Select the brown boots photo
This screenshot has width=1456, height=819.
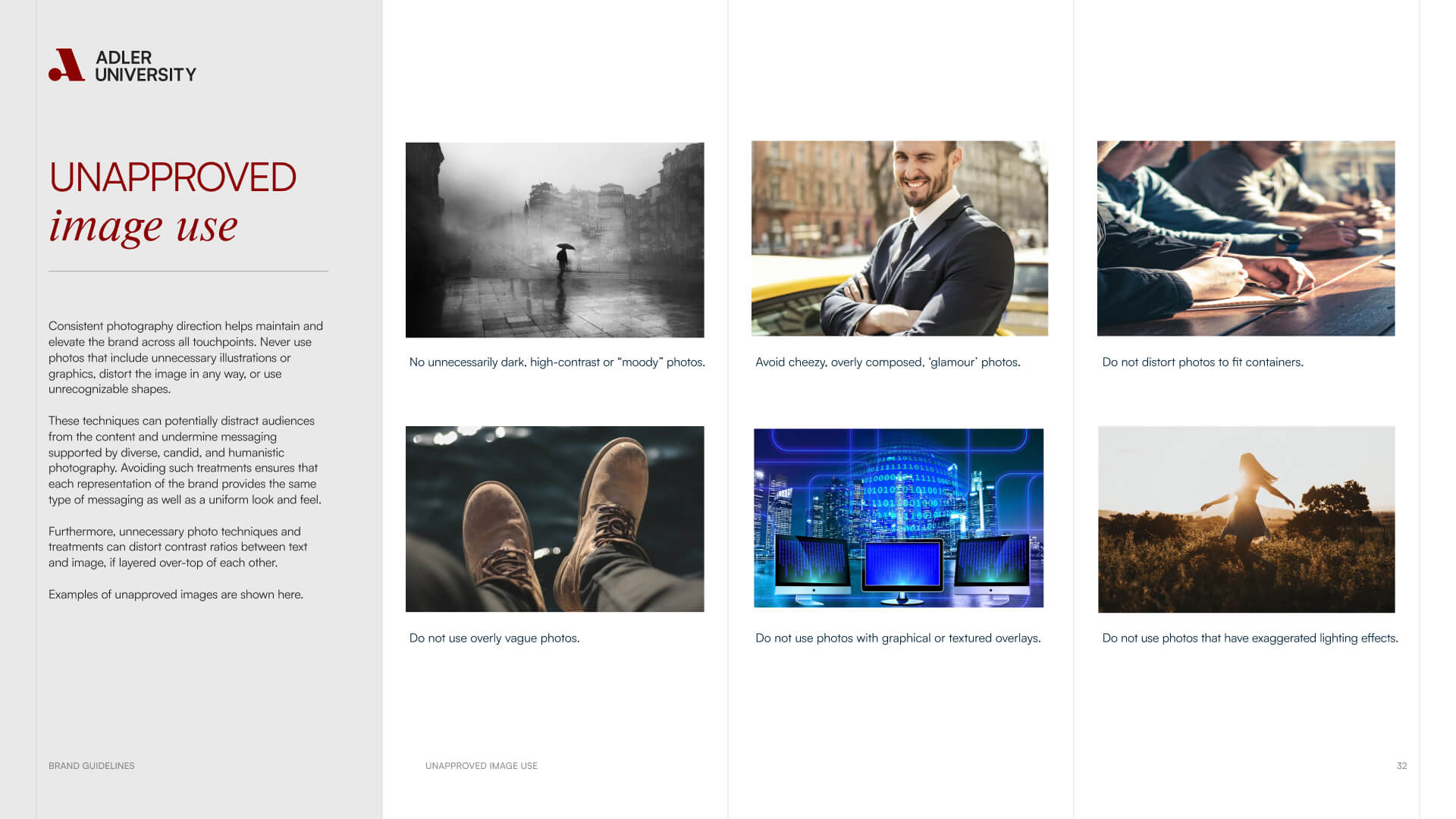tap(554, 519)
